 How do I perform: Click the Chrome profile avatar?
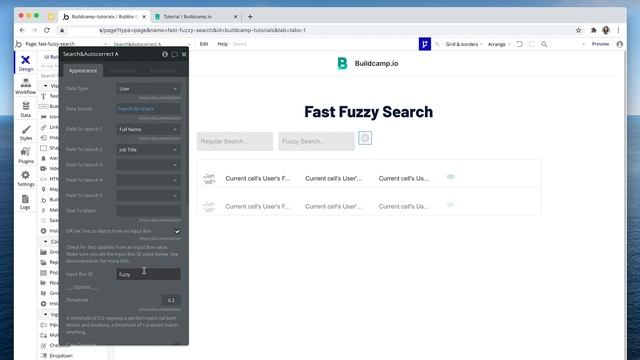tap(606, 30)
